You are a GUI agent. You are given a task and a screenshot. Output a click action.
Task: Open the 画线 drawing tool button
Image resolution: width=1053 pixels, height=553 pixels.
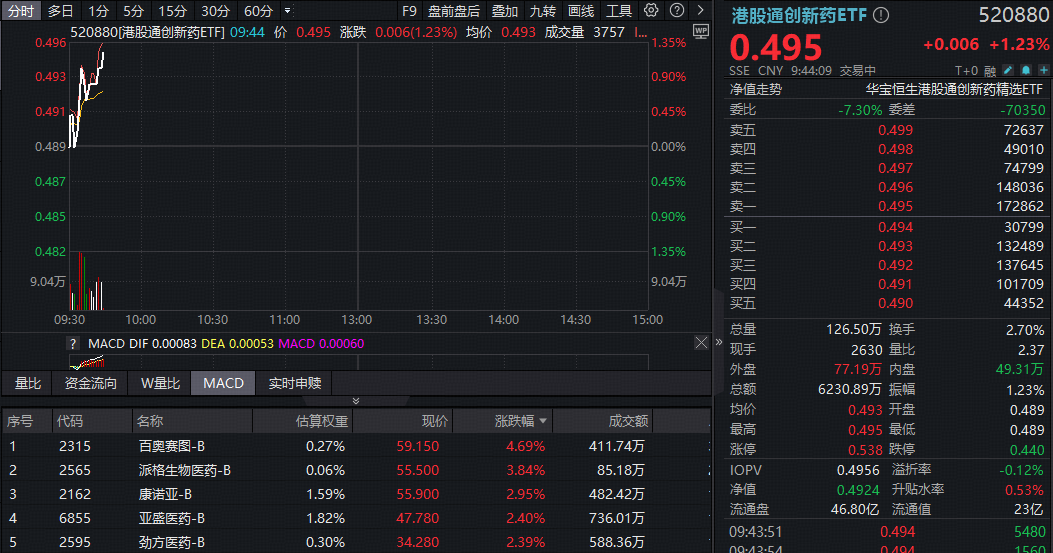[x=581, y=11]
